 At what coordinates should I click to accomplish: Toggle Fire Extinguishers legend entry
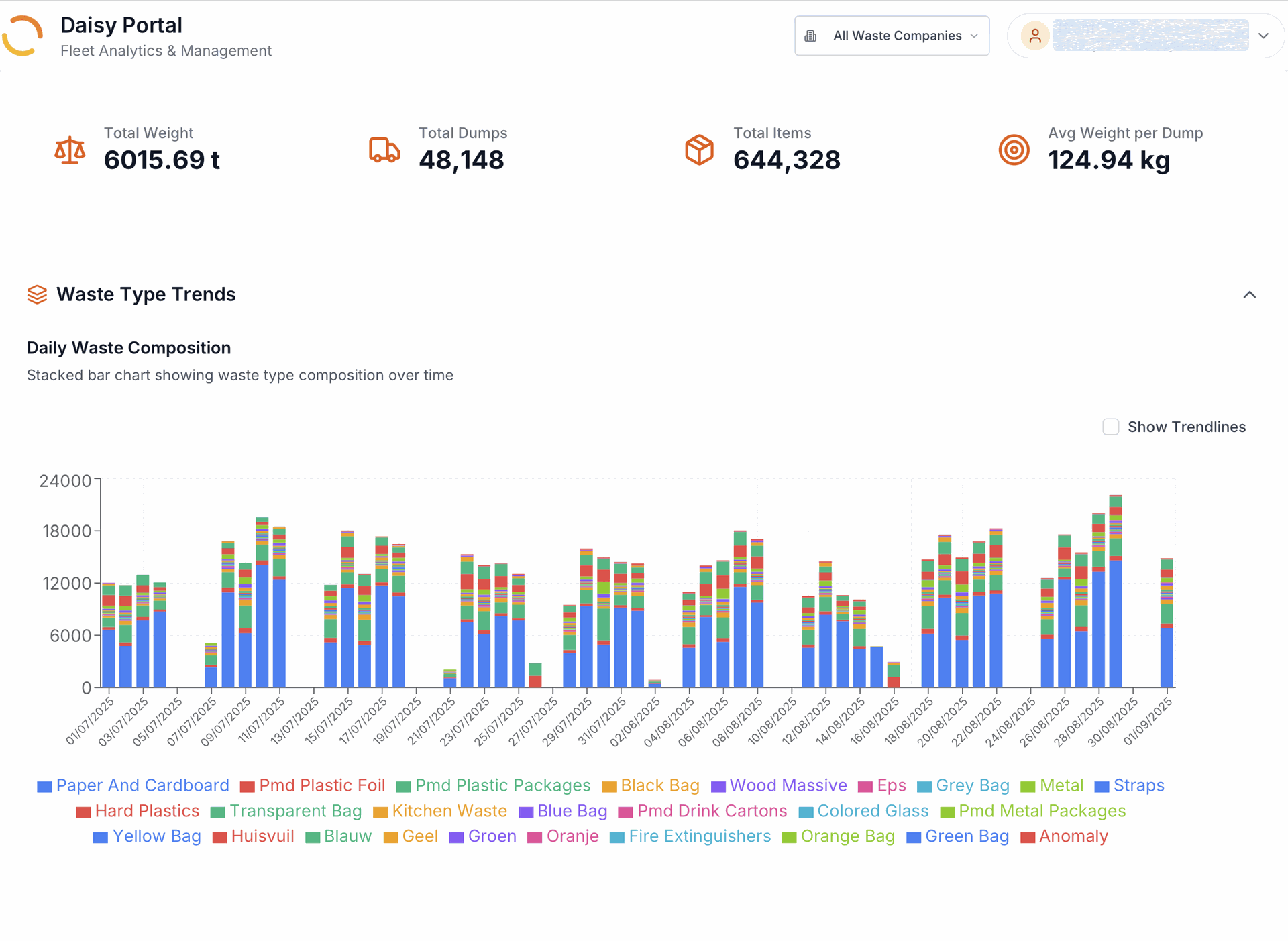tap(699, 836)
